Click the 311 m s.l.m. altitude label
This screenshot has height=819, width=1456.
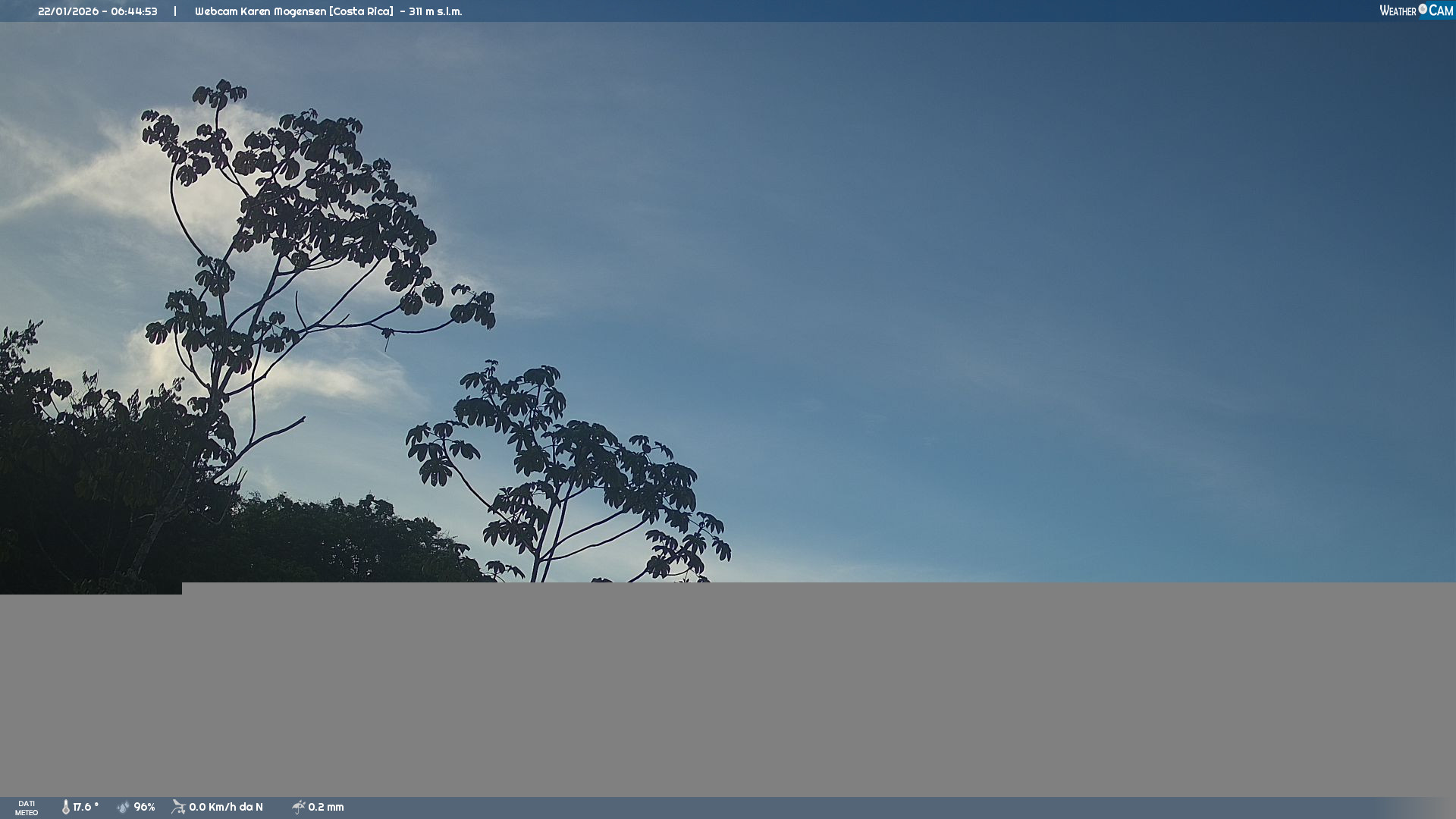[x=435, y=11]
